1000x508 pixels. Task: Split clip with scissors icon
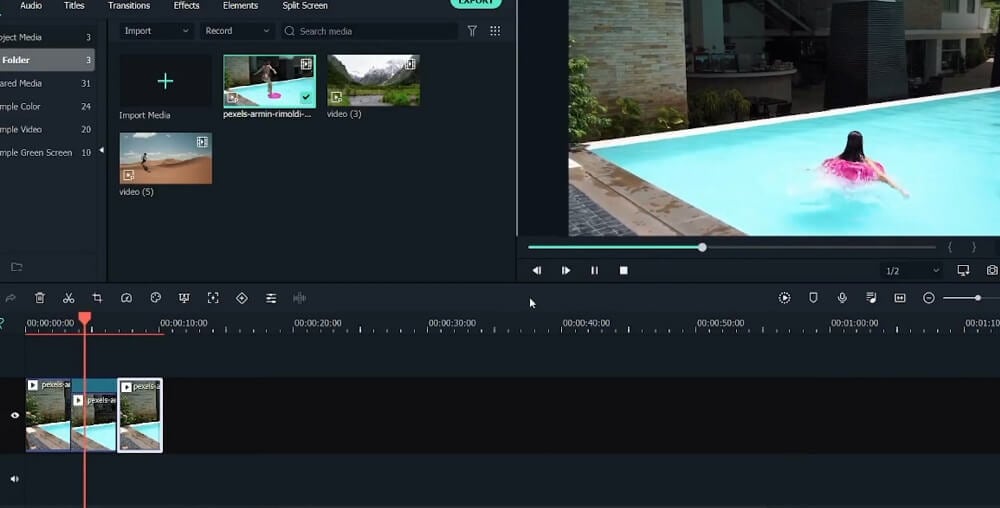click(x=68, y=298)
